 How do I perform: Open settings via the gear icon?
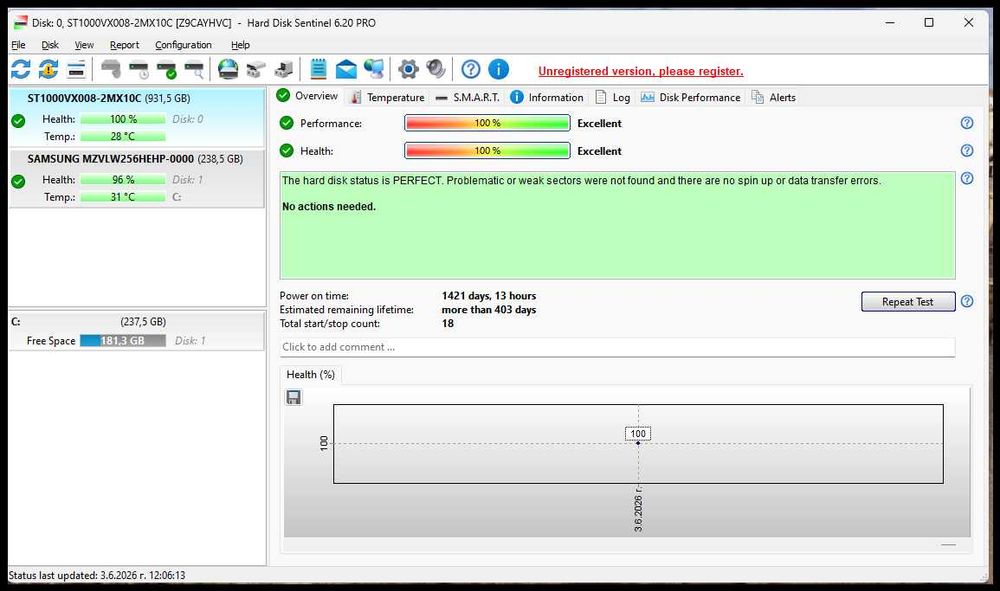pos(408,69)
